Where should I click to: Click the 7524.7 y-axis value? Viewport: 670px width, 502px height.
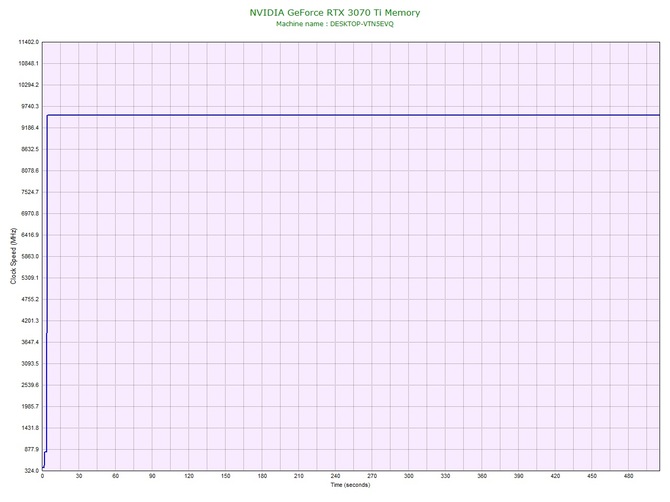click(x=30, y=192)
